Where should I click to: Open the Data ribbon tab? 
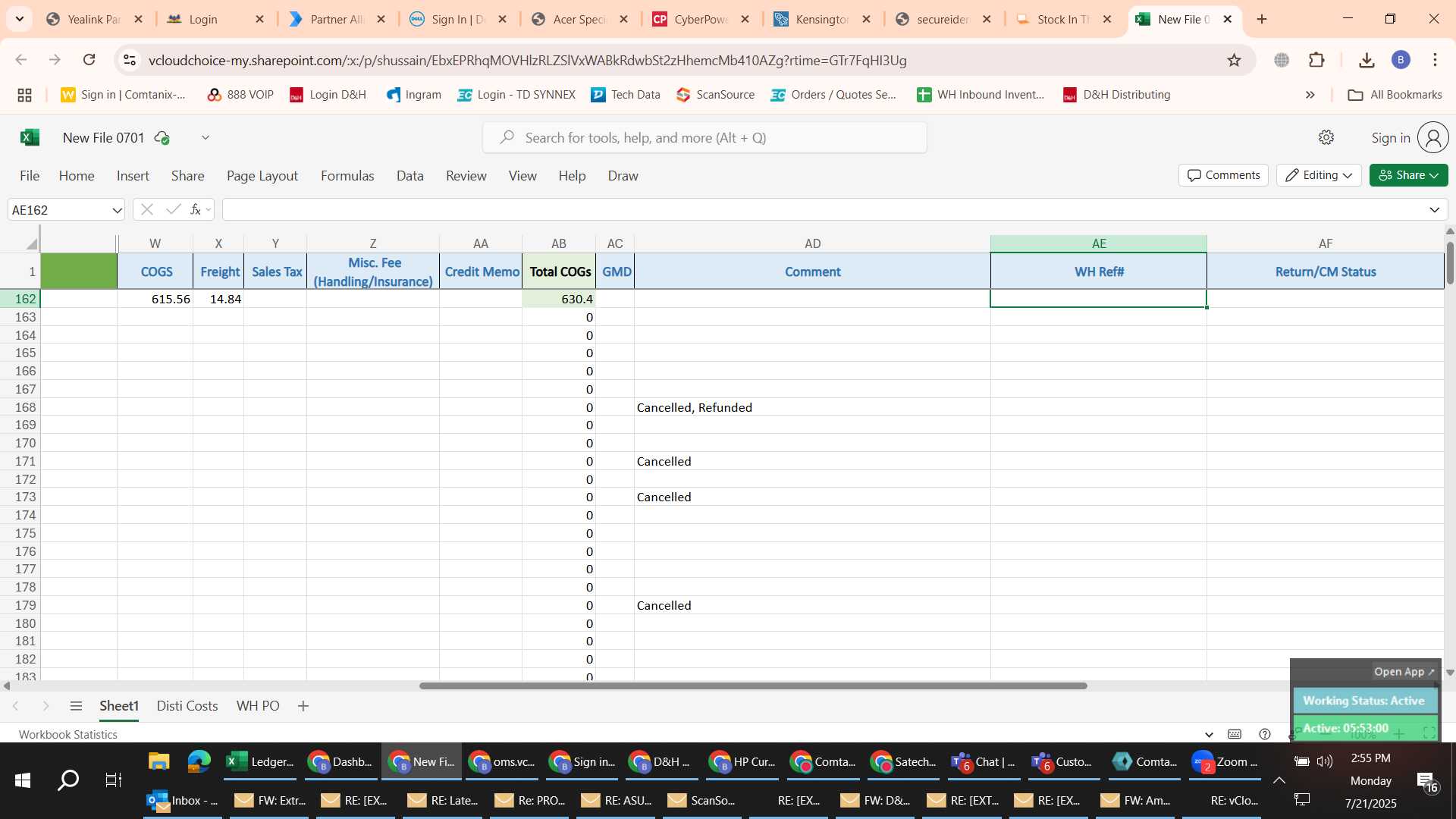pos(409,176)
